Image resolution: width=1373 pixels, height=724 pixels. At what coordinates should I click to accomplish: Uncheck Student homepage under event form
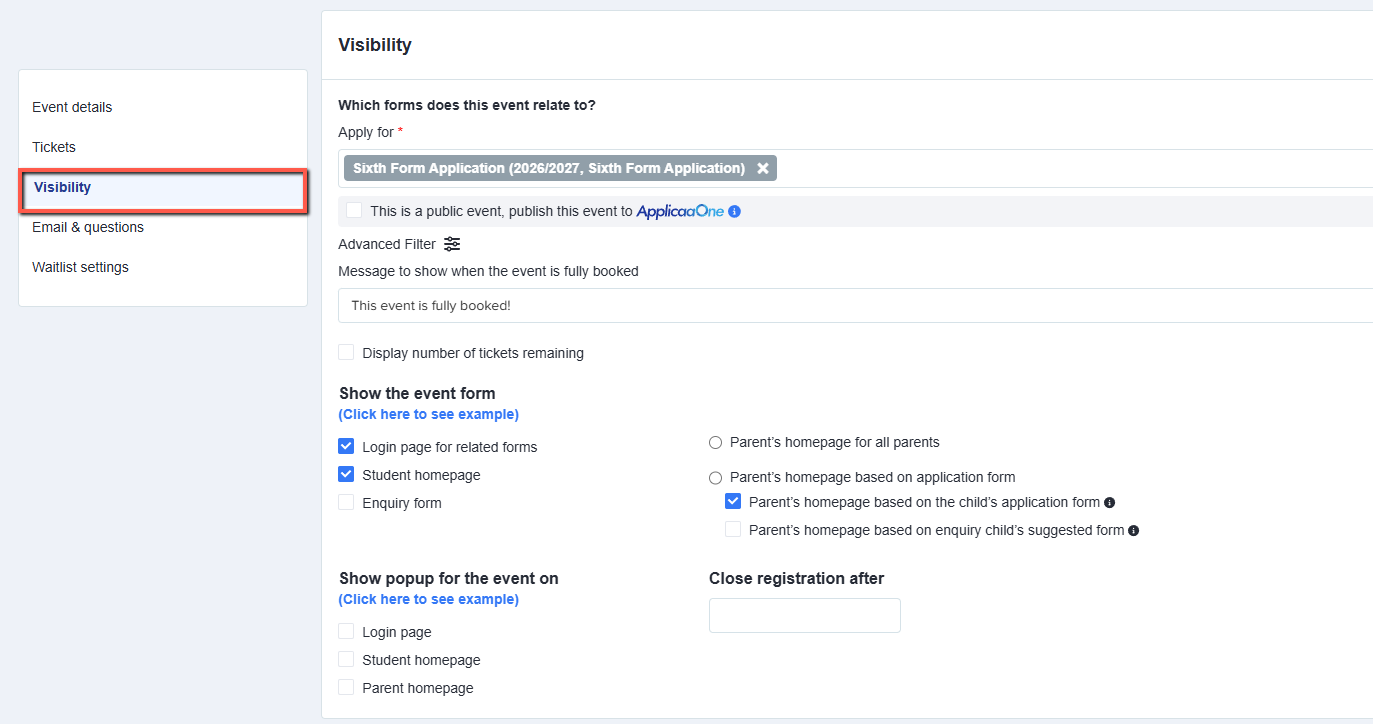click(346, 474)
